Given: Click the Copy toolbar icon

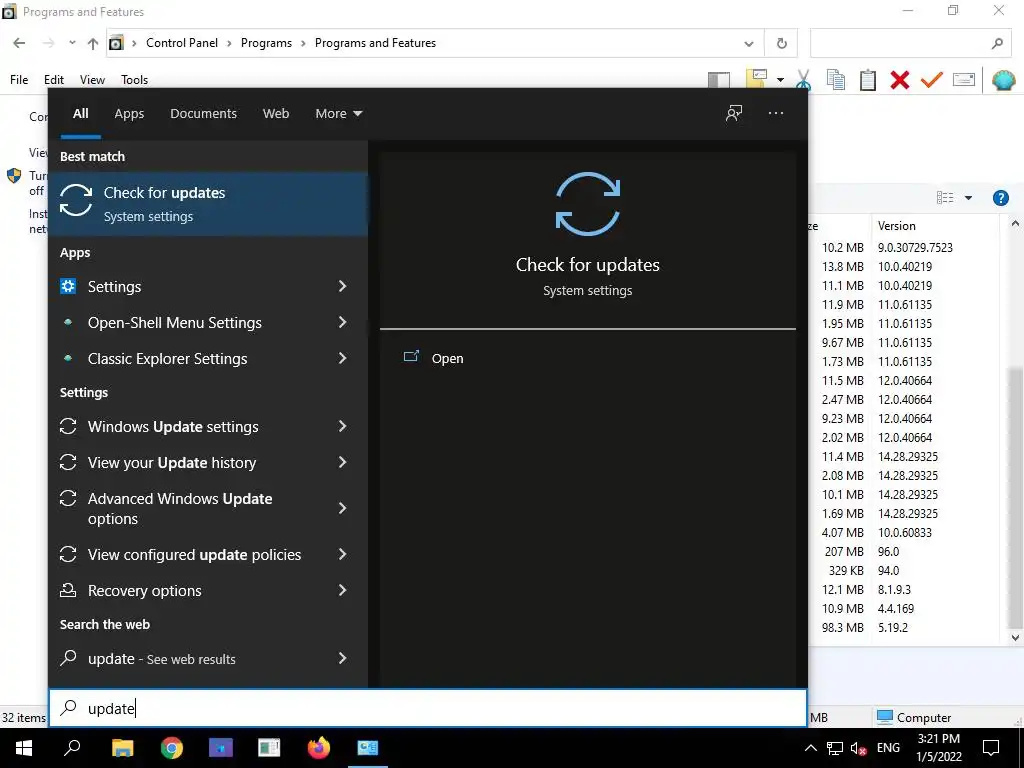Looking at the screenshot, I should tap(836, 80).
